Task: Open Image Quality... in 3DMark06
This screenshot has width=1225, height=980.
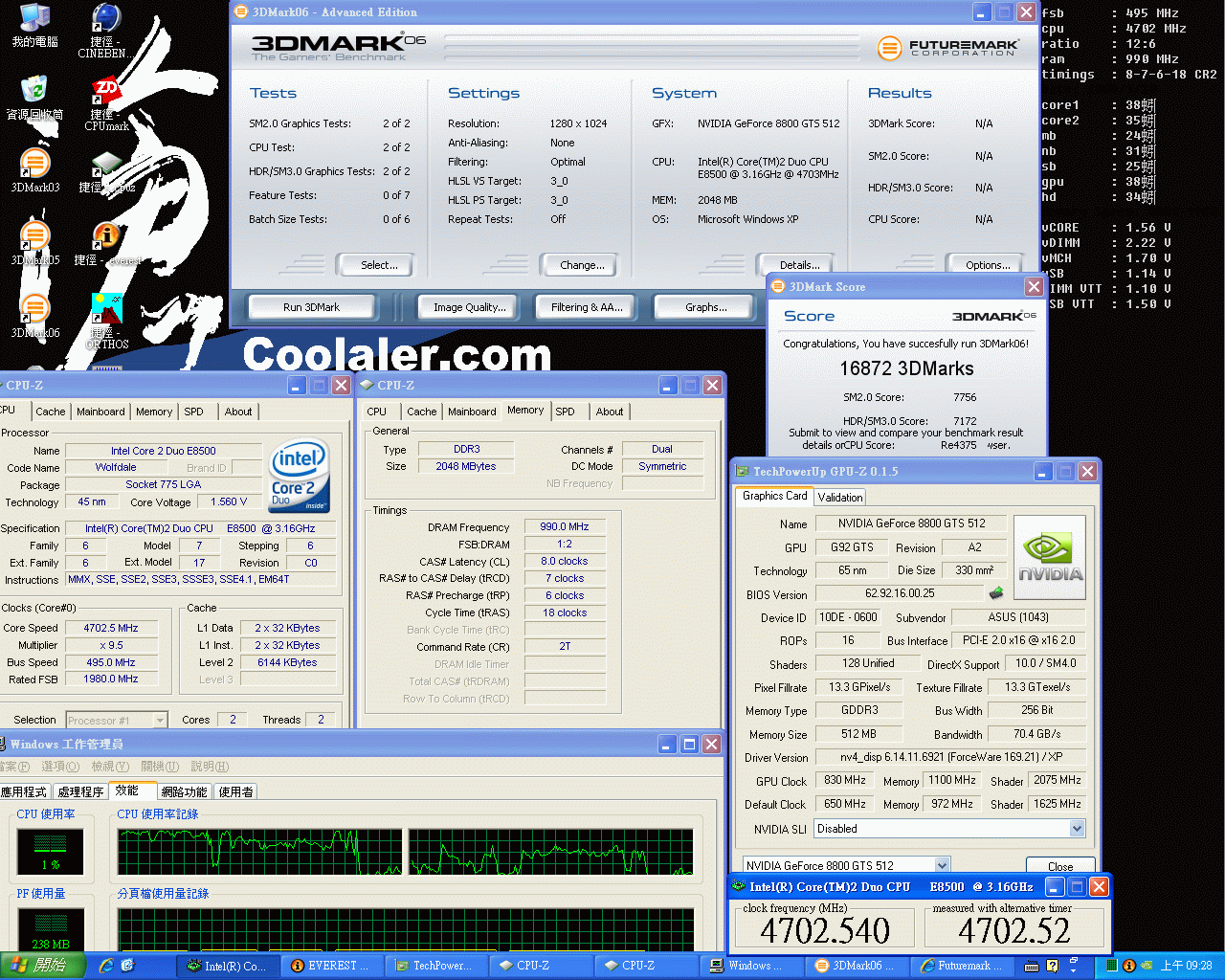Action: point(469,307)
